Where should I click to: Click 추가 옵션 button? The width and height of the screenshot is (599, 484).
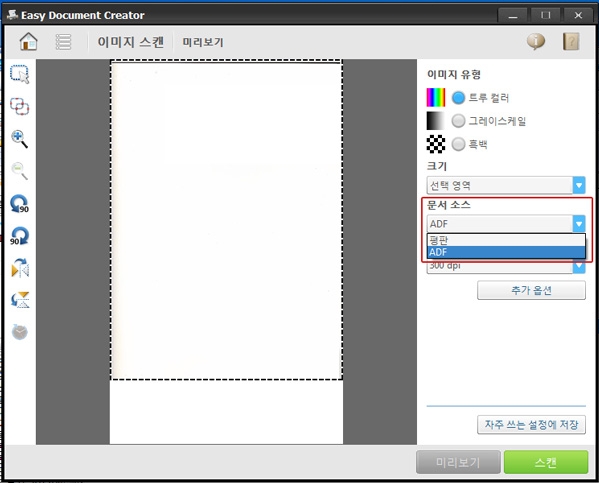(531, 290)
